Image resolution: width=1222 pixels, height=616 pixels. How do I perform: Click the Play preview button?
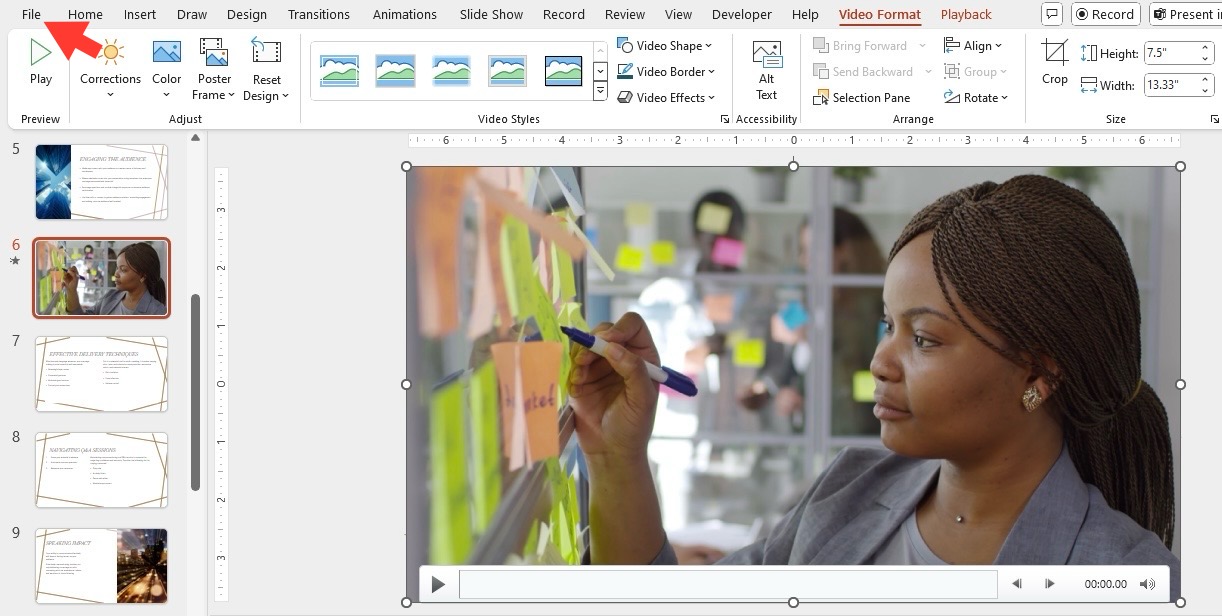[41, 62]
